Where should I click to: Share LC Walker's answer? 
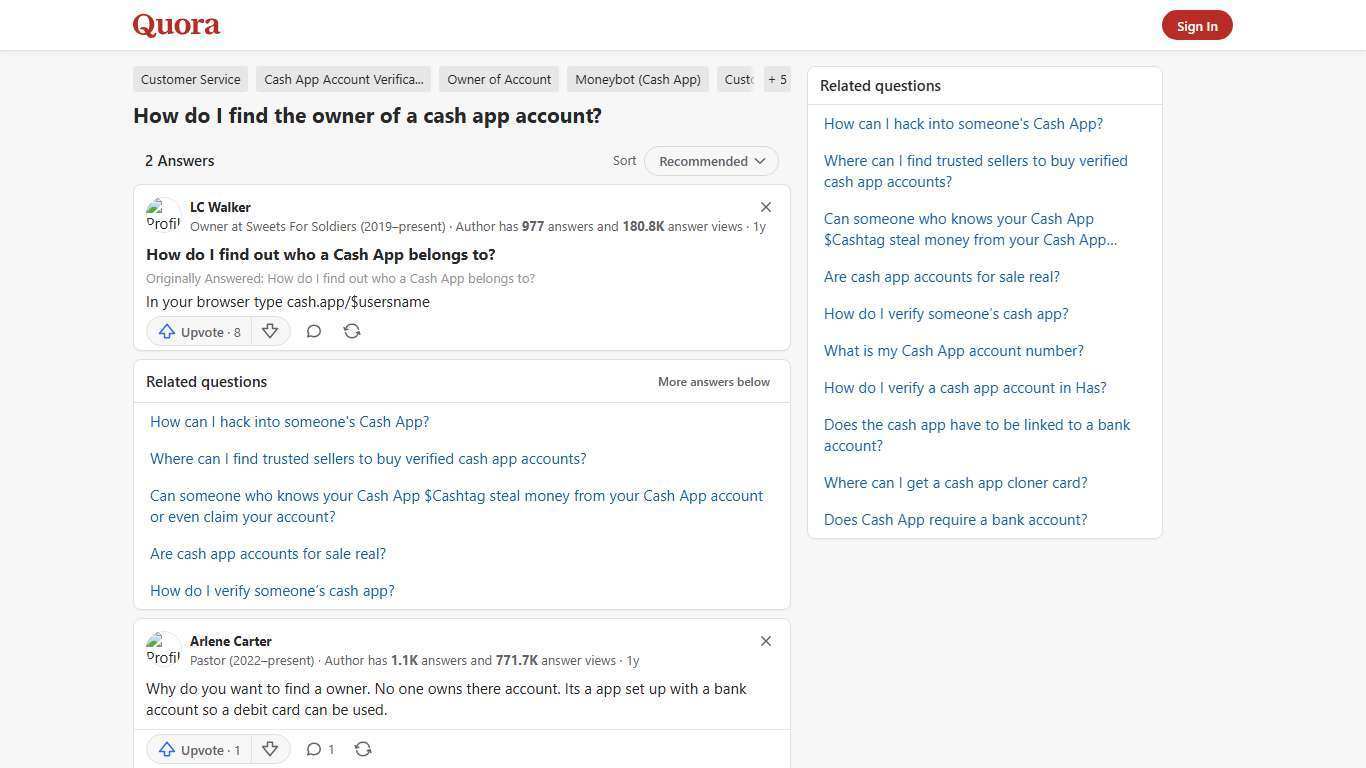[x=352, y=331]
